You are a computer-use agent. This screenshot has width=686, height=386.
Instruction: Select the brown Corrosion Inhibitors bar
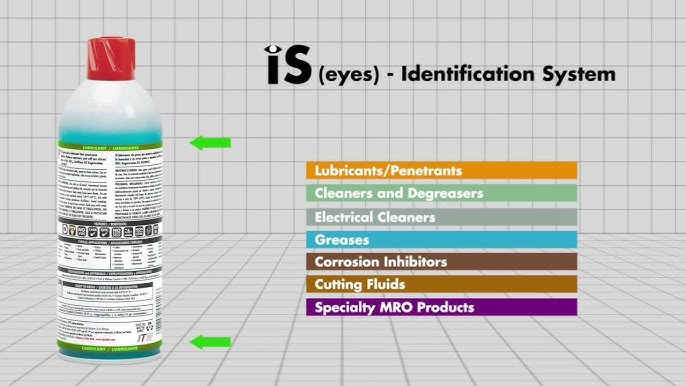[x=441, y=262]
